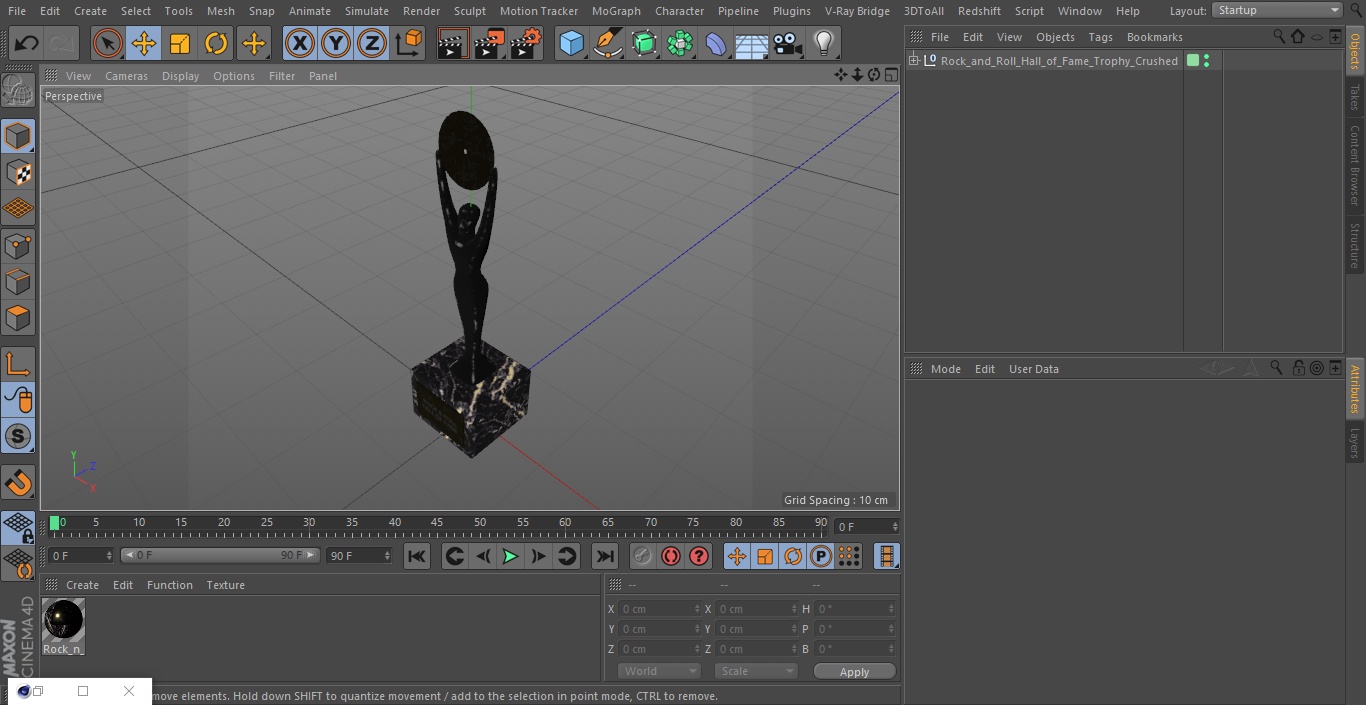Open the Scale mode dropdown
The image size is (1366, 705).
(x=756, y=671)
